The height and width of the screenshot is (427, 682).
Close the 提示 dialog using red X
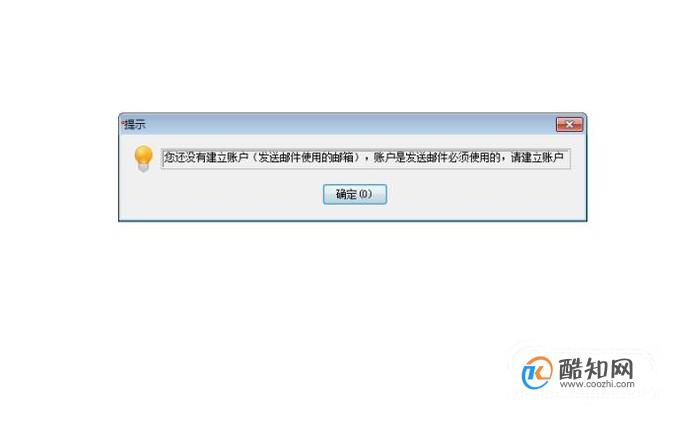point(569,124)
